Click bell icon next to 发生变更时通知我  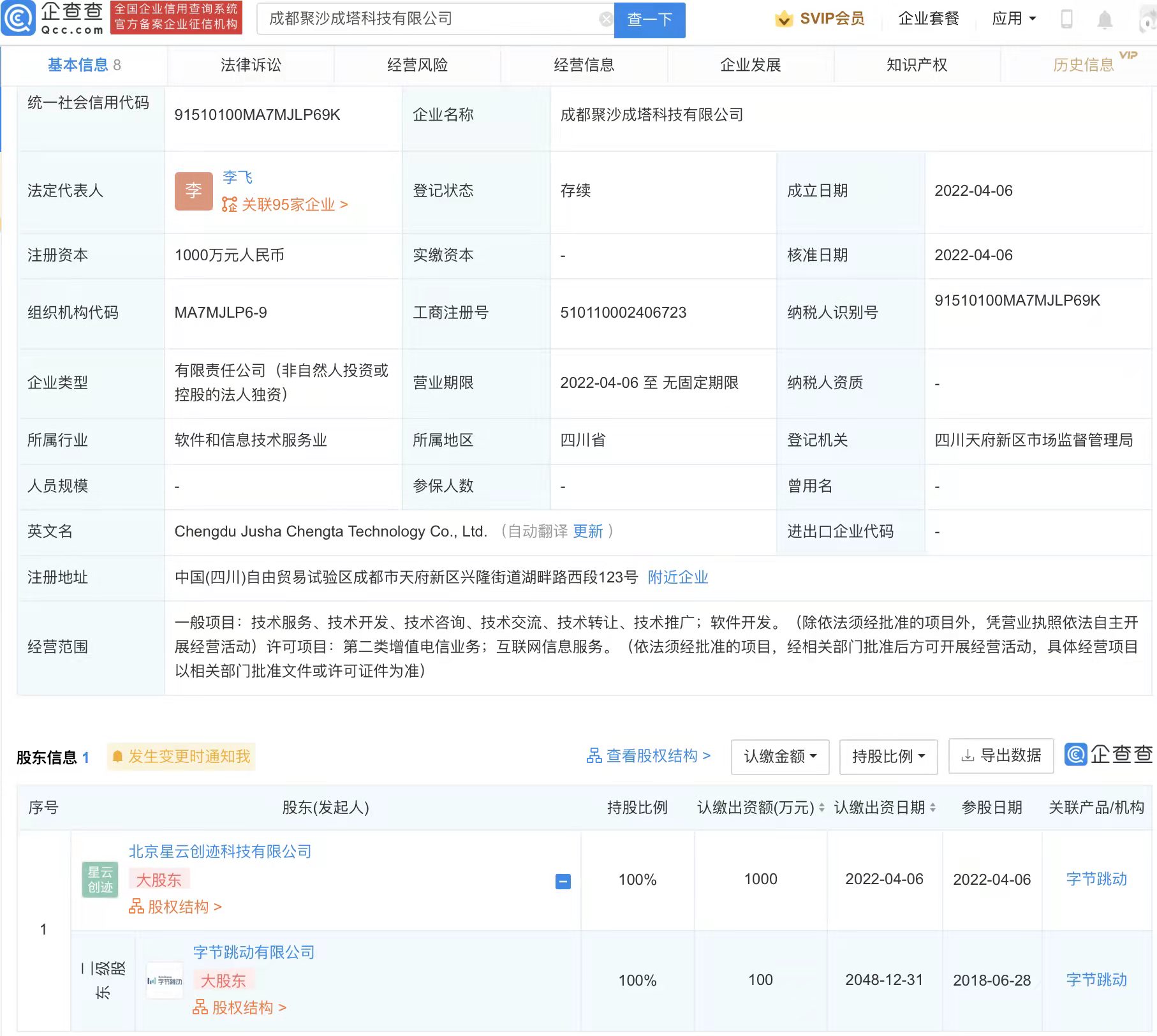[118, 757]
